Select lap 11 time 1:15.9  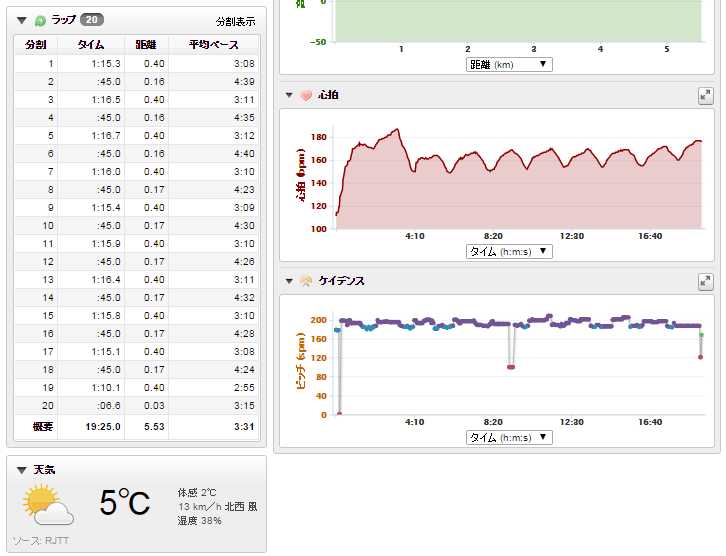106,244
